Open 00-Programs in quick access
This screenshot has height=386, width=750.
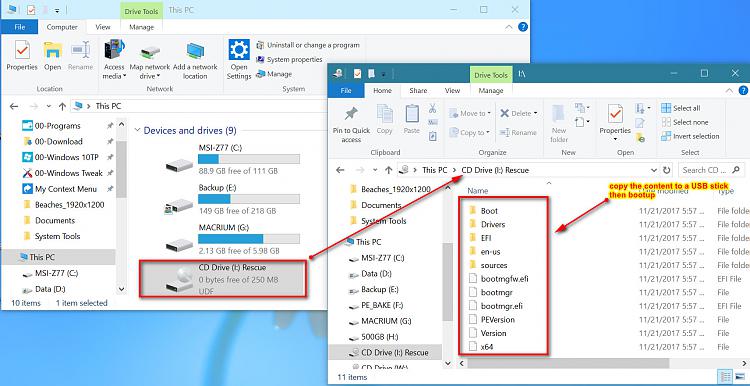(x=57, y=126)
